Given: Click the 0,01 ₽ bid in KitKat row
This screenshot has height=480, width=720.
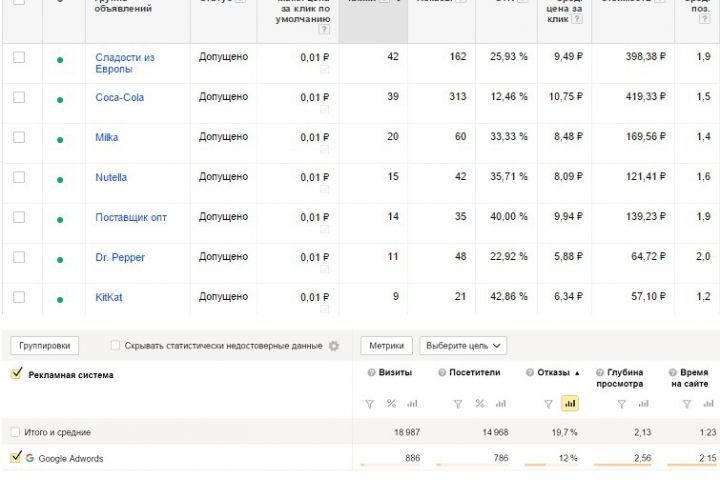Looking at the screenshot, I should coord(315,297).
